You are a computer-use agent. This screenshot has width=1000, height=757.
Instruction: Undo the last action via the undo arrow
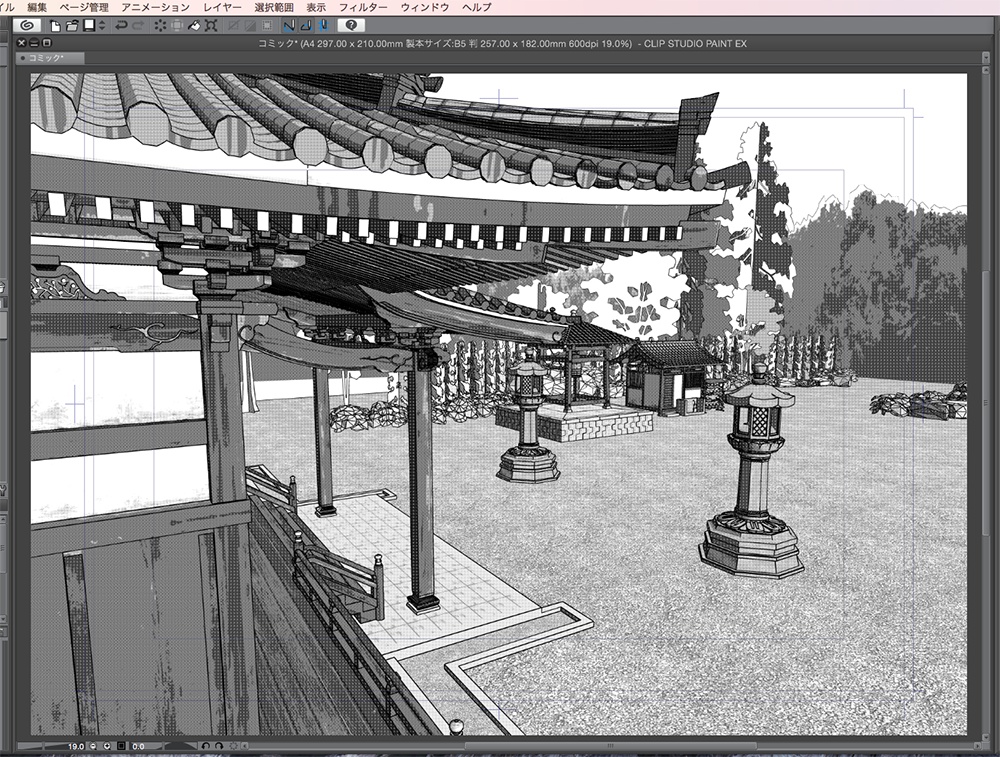point(119,27)
